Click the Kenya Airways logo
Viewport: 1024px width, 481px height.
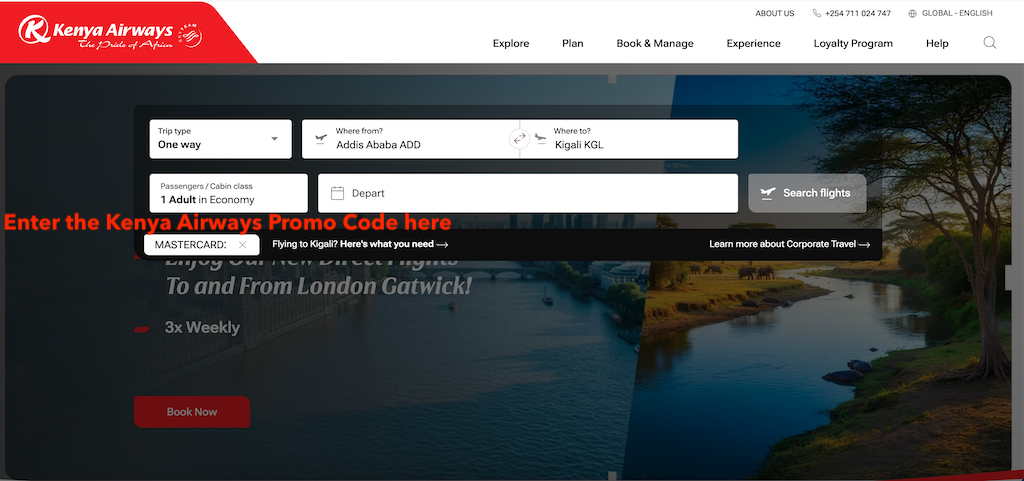[108, 32]
